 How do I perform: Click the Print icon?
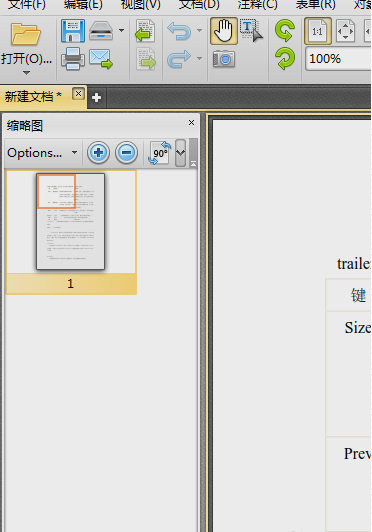73,59
